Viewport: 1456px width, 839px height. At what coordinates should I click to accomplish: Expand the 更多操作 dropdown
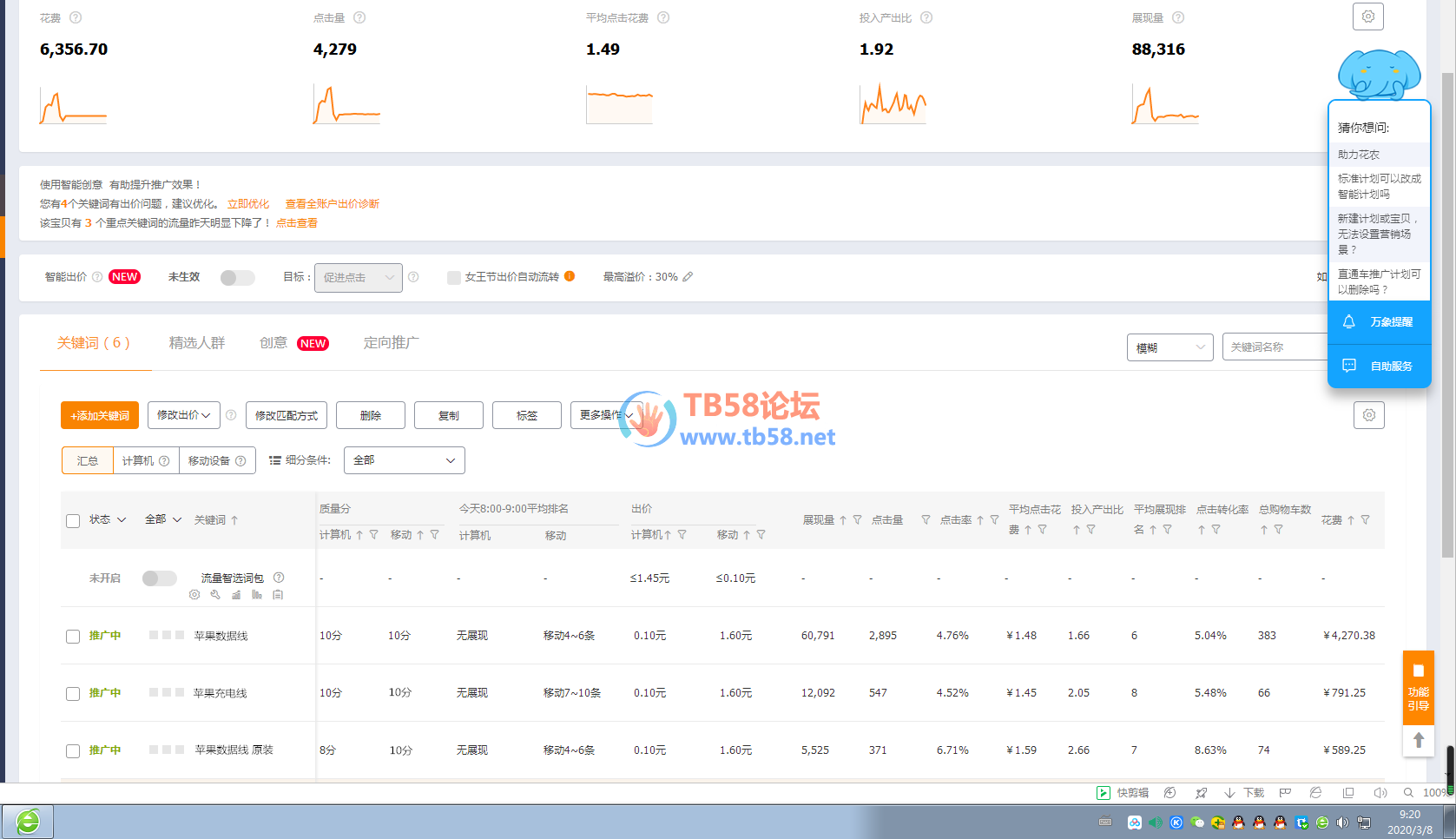(x=606, y=415)
